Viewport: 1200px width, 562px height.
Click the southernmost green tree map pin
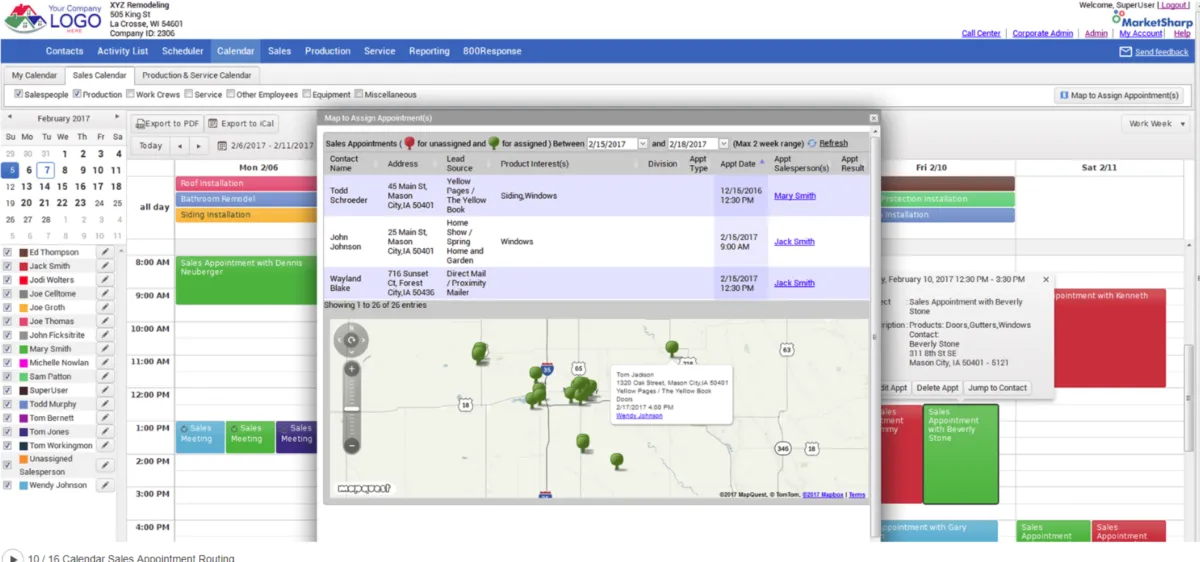point(617,461)
